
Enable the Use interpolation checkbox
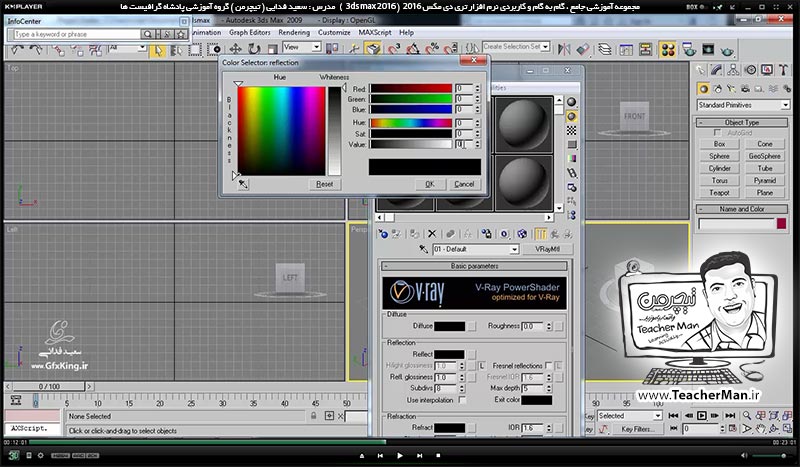462,400
